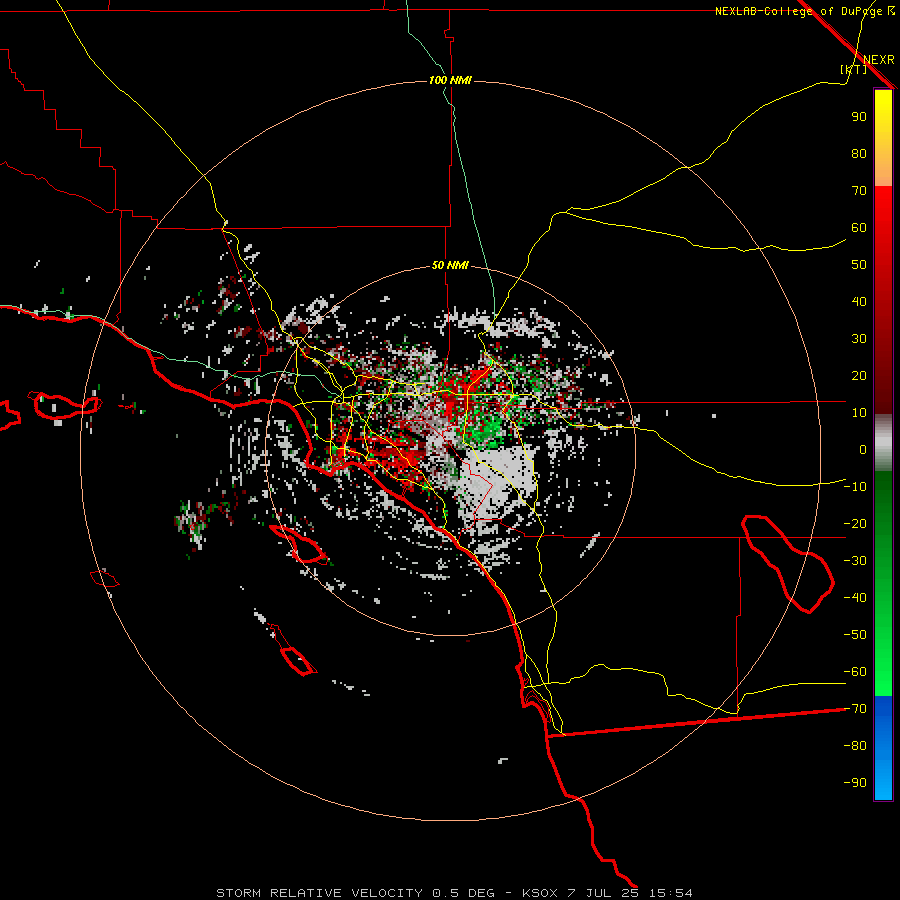Screen dimensions: 900x900
Task: Click the -30 scale value
Action: click(855, 561)
